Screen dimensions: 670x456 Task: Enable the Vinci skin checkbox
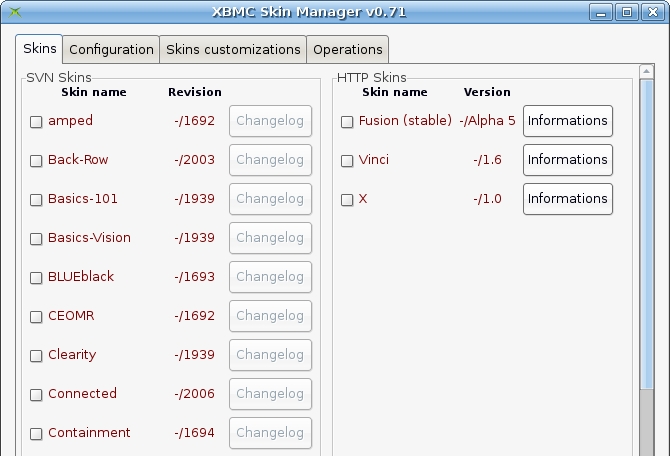(x=347, y=161)
